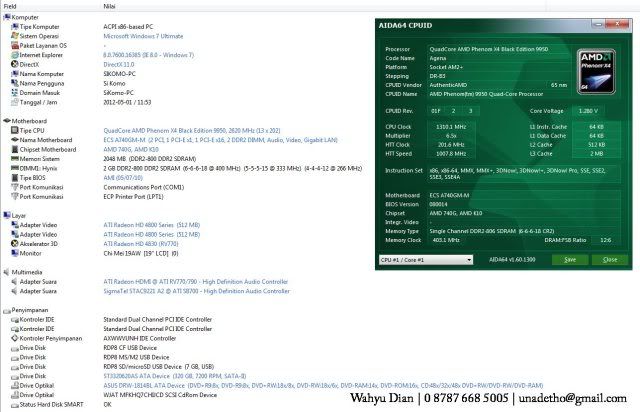Select the Communications Port (COM1) value
Image resolution: width=640 pixels, height=412 pixels.
(x=144, y=187)
